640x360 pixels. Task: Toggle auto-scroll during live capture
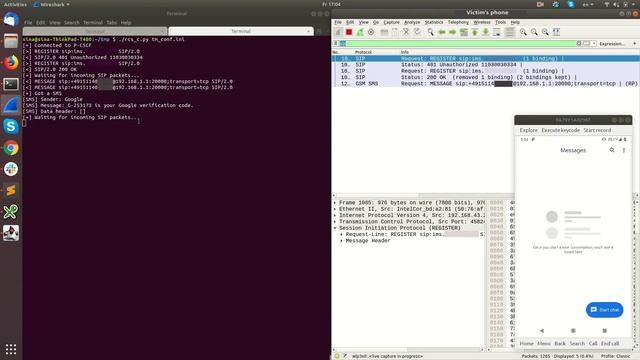[x=497, y=32]
